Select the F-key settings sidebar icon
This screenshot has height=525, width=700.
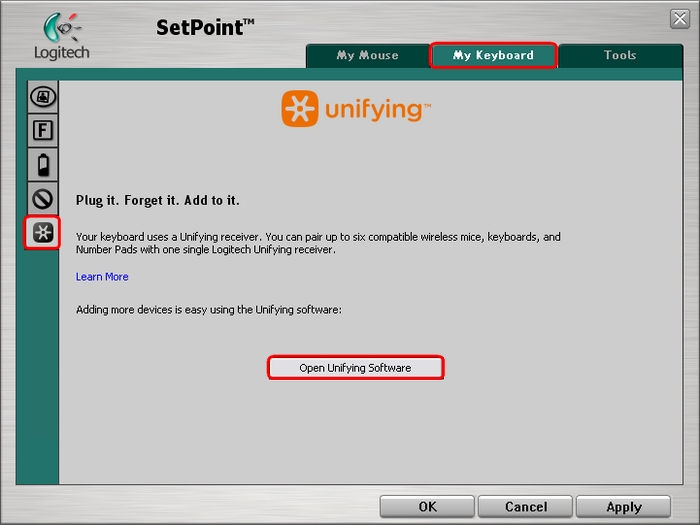tap(43, 131)
